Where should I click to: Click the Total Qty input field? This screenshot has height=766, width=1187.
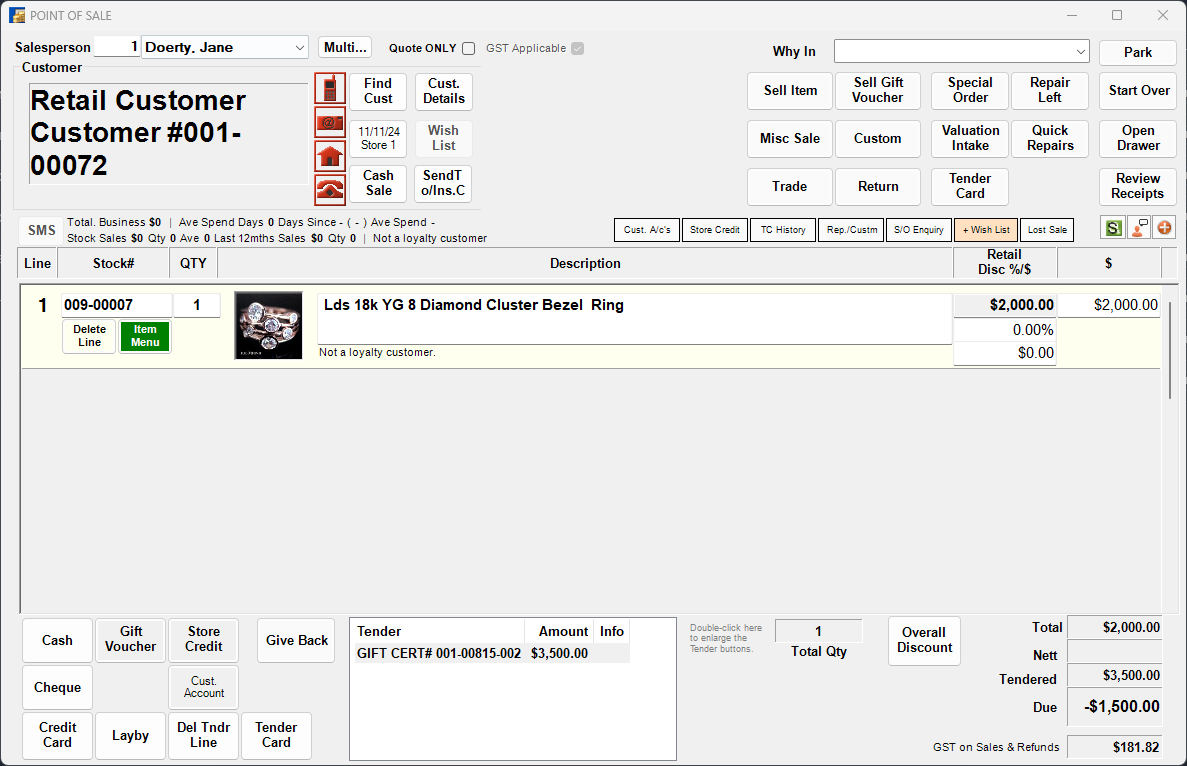[x=818, y=632]
